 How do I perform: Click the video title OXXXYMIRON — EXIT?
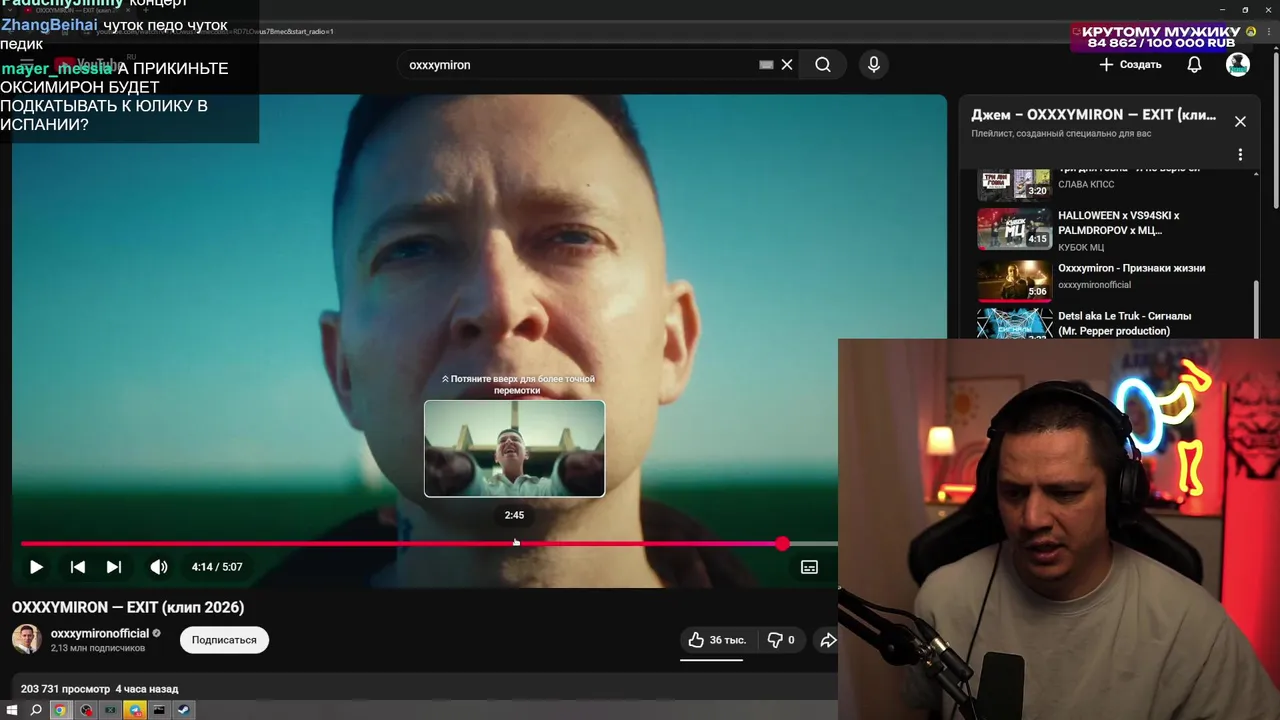(x=128, y=607)
